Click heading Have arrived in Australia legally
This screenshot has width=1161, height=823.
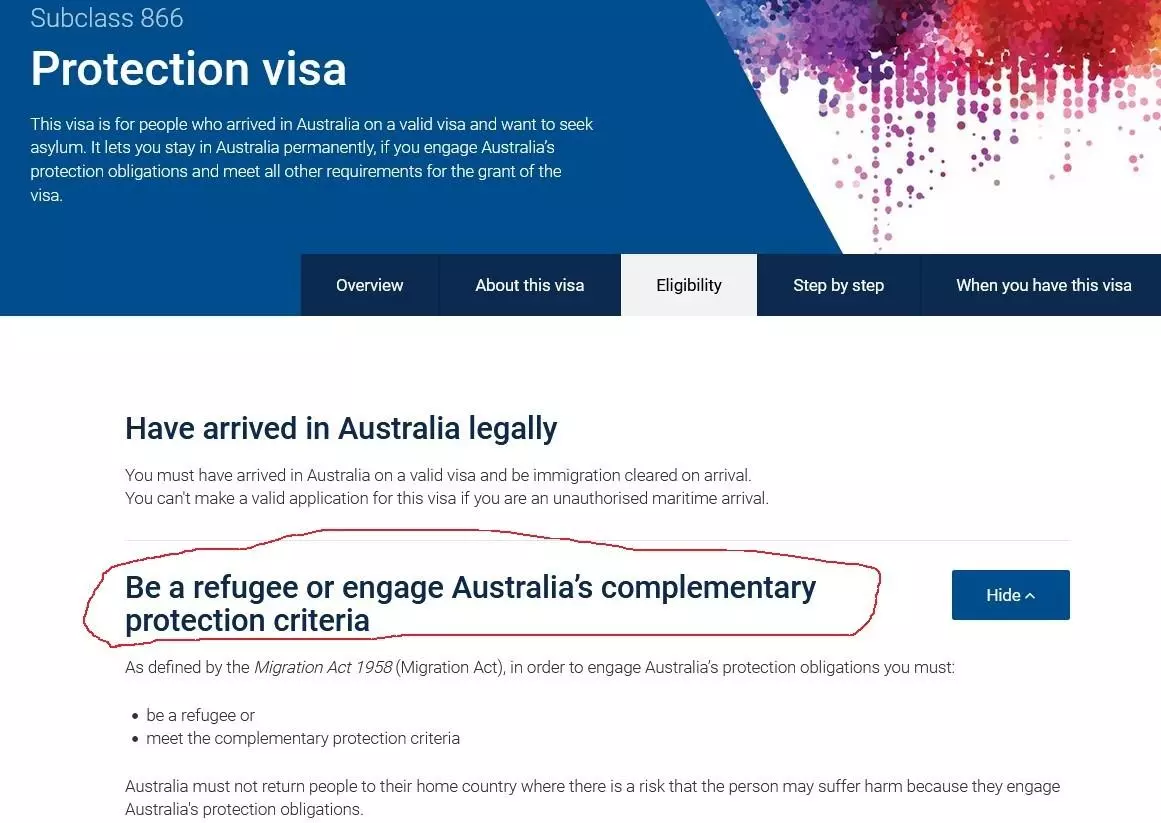(x=341, y=429)
